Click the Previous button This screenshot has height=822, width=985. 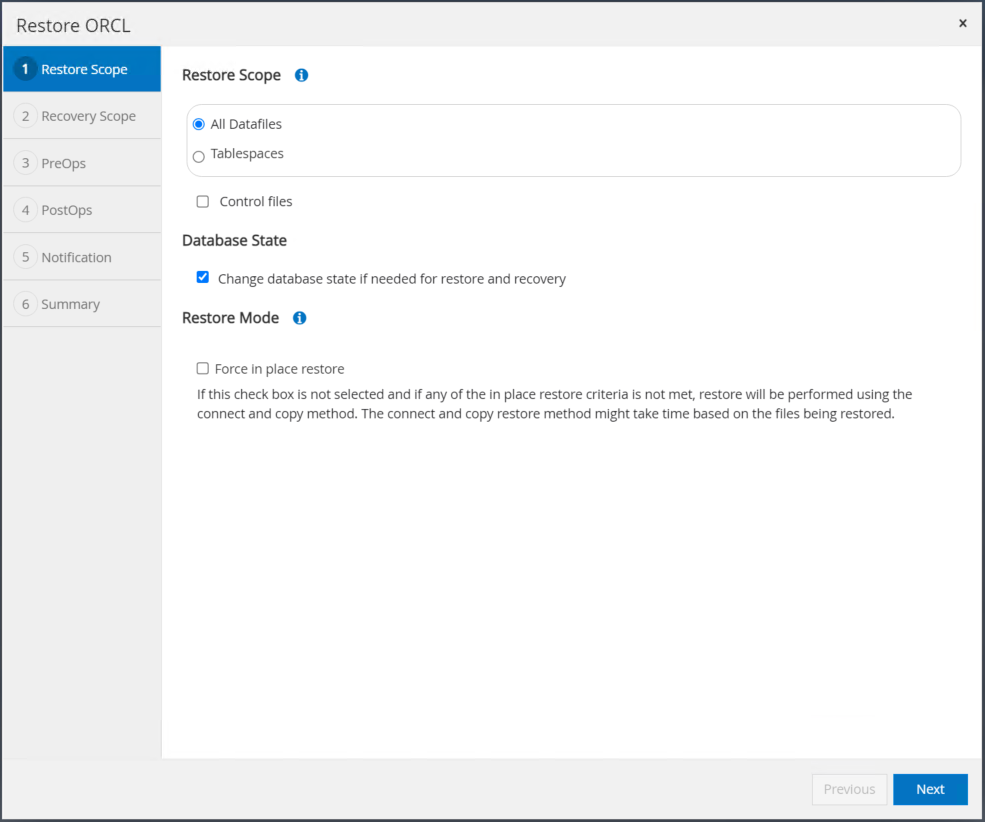pyautogui.click(x=849, y=789)
